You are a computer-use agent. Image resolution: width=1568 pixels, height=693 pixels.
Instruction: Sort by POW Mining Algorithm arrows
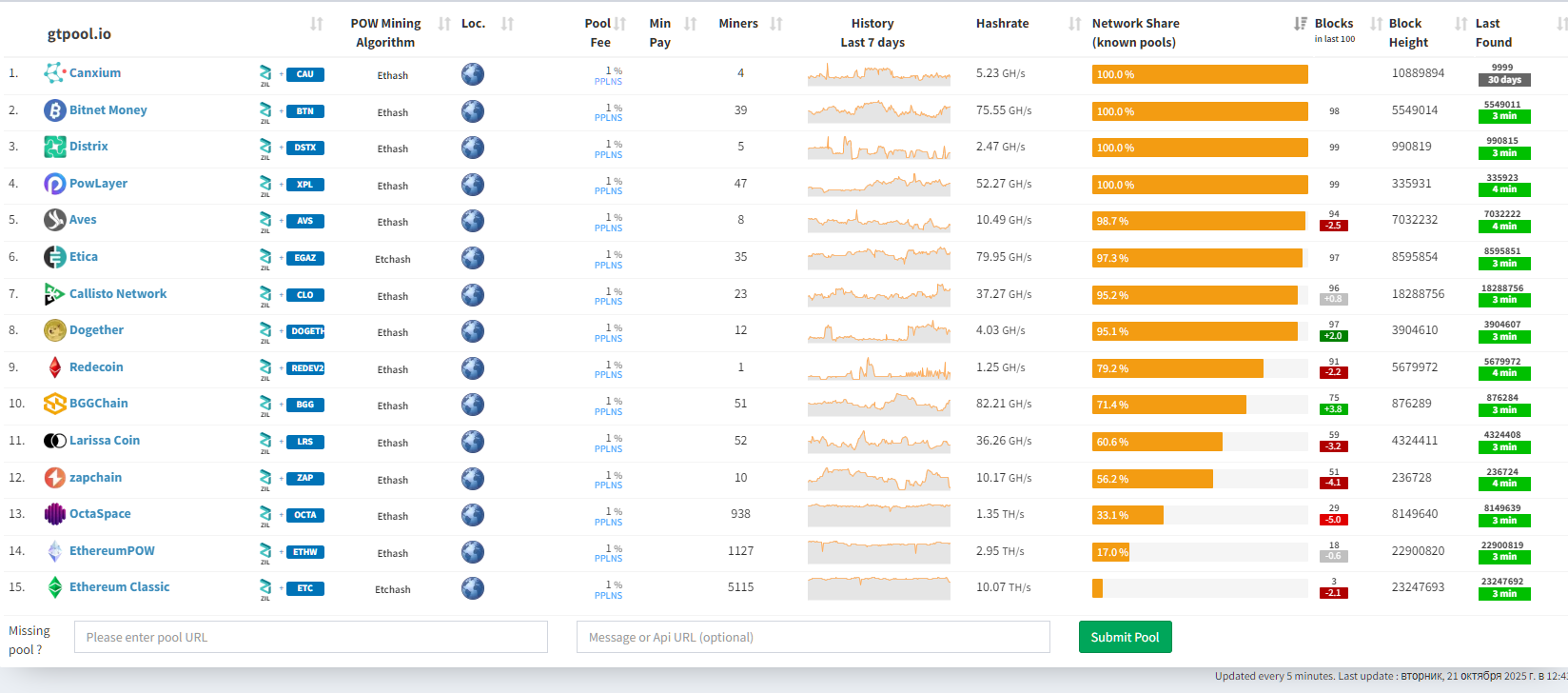[443, 24]
